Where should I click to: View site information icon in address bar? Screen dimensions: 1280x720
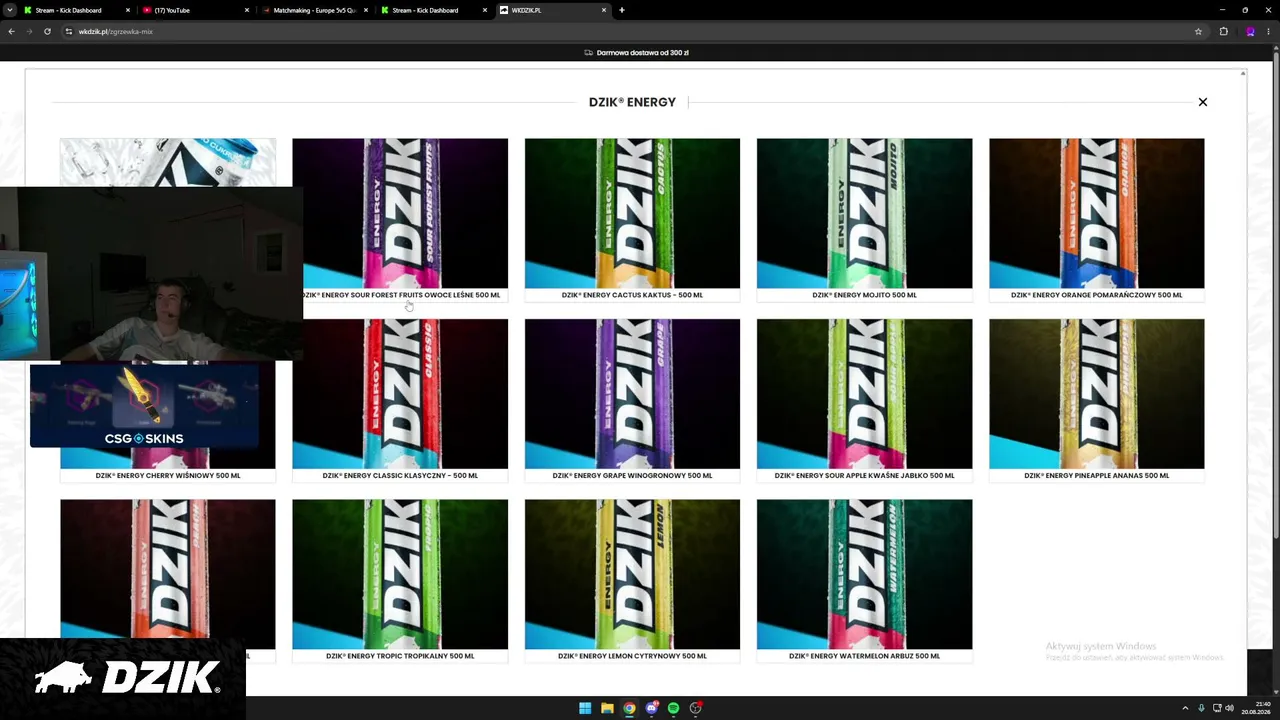69,31
